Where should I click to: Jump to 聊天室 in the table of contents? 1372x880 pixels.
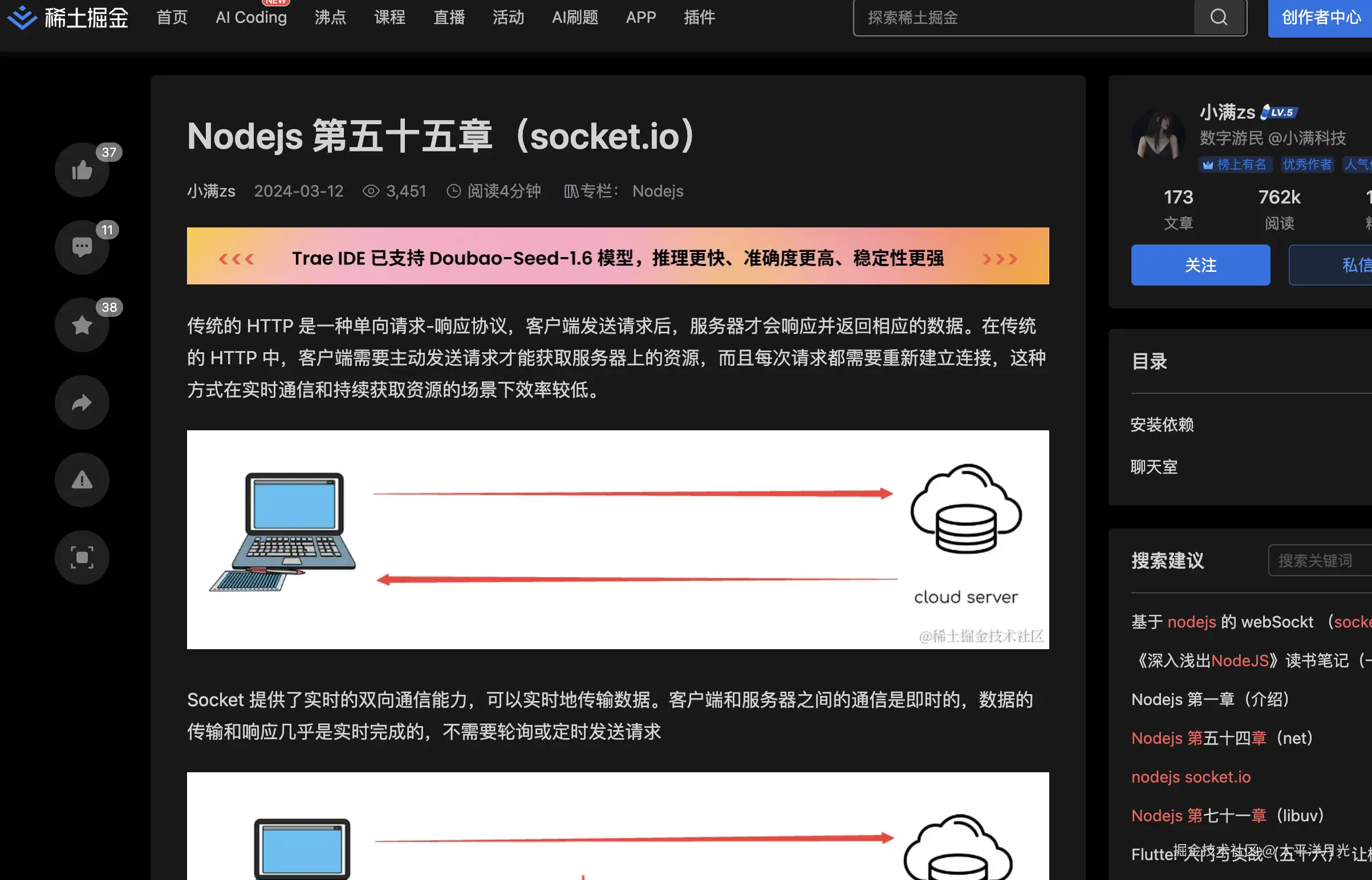point(1154,467)
